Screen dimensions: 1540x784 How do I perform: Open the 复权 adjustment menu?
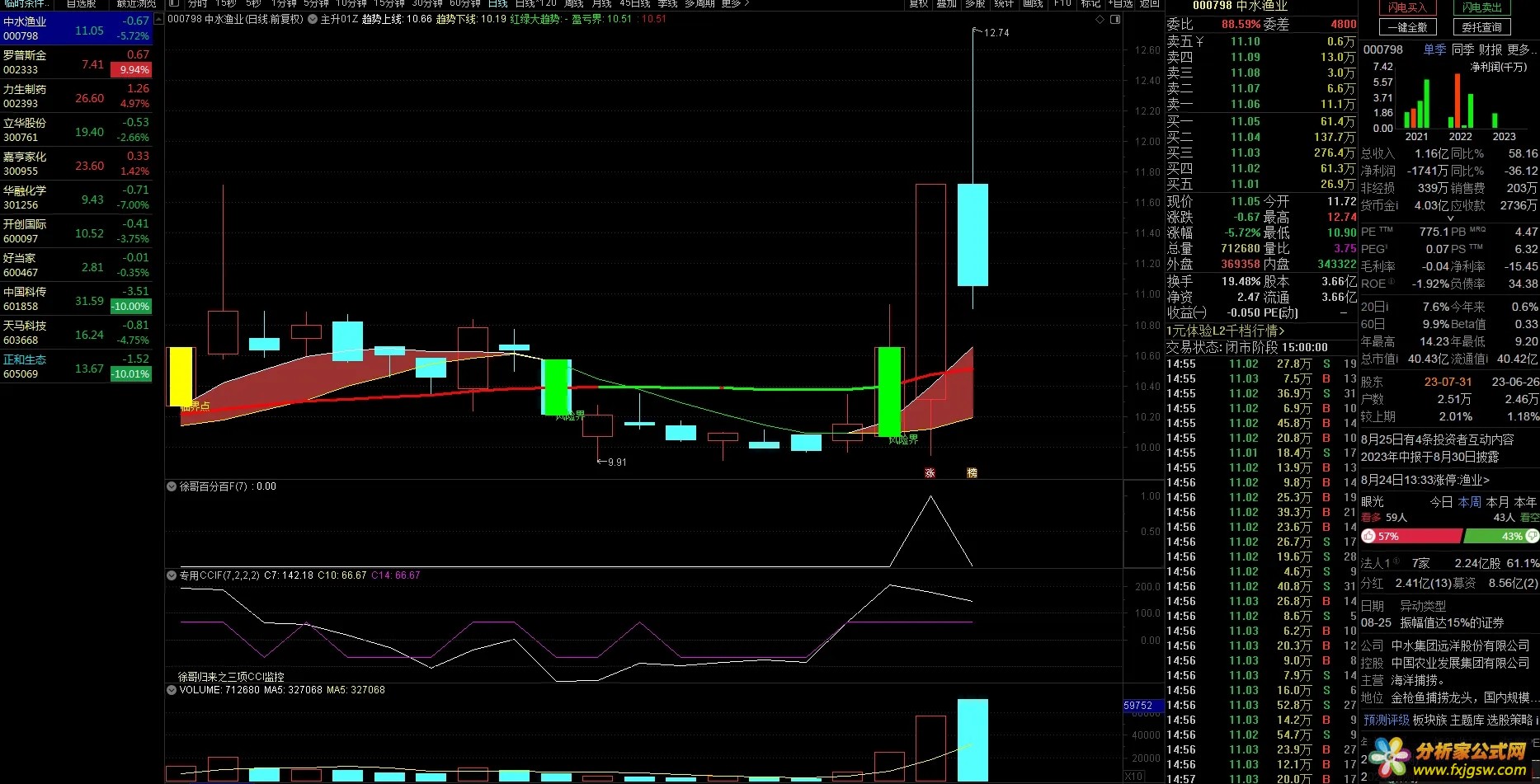(919, 4)
